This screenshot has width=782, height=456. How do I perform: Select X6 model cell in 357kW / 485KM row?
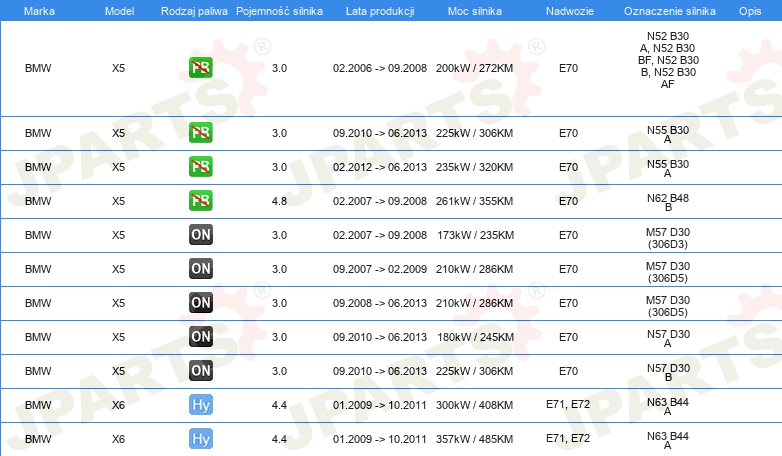tap(118, 439)
